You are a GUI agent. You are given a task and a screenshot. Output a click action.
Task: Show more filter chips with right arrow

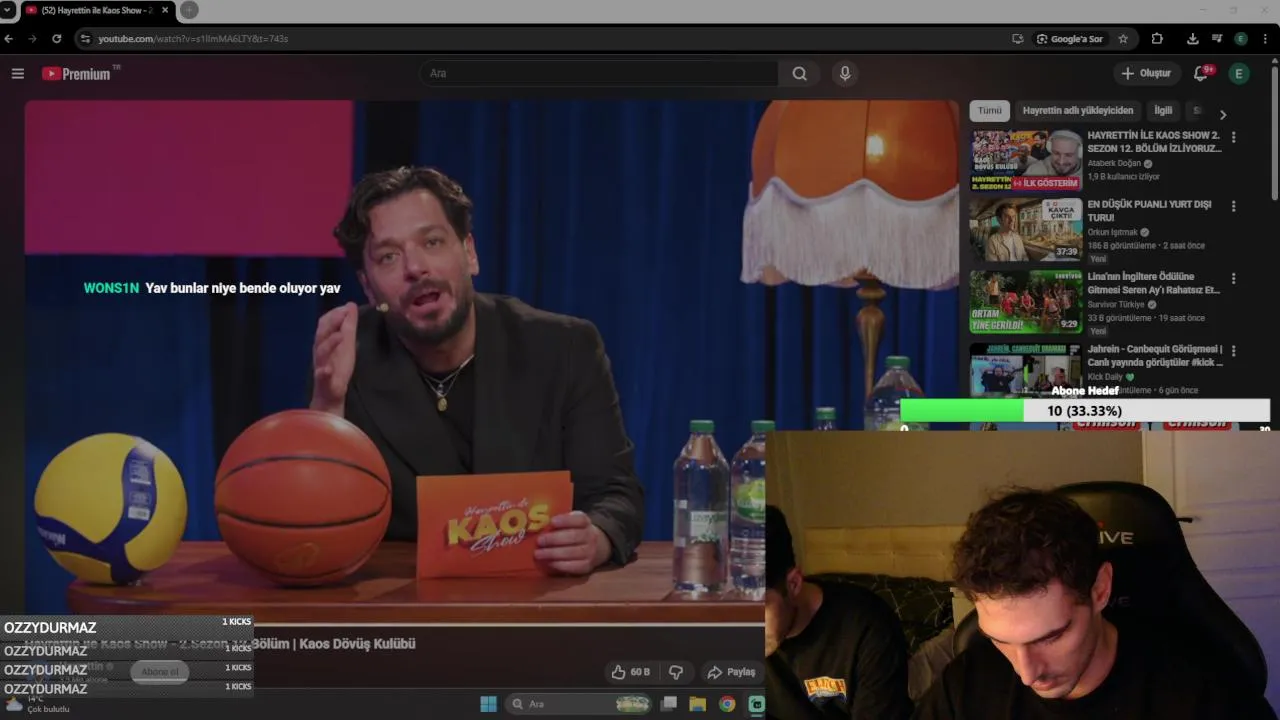[1222, 114]
